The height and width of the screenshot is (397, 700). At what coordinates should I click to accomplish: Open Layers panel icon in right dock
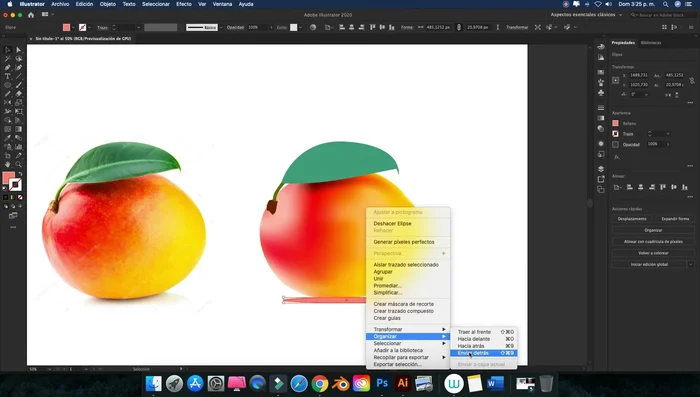point(601,169)
